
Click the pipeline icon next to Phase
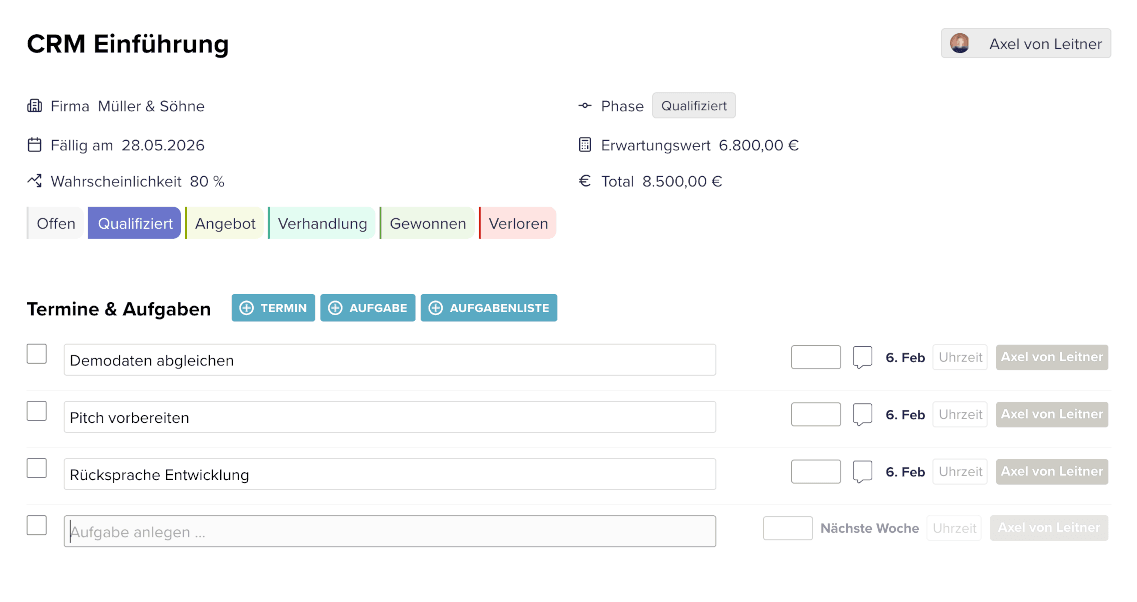584,105
